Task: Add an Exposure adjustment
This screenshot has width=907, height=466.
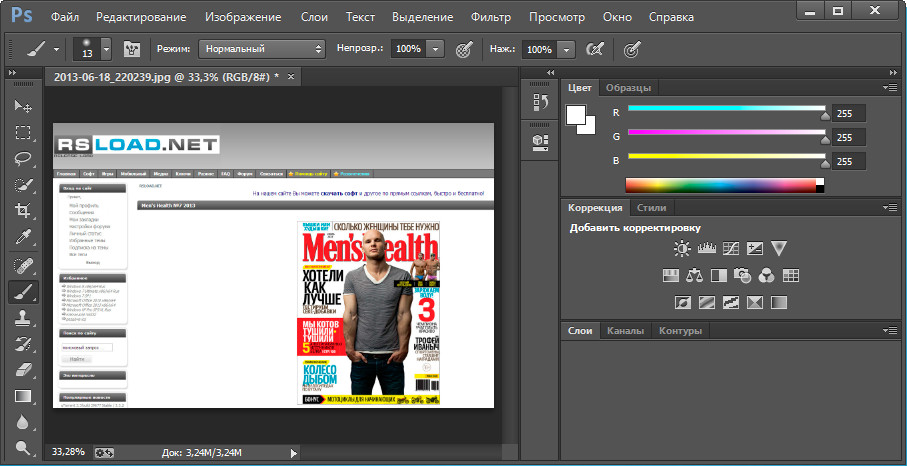Action: pos(755,249)
